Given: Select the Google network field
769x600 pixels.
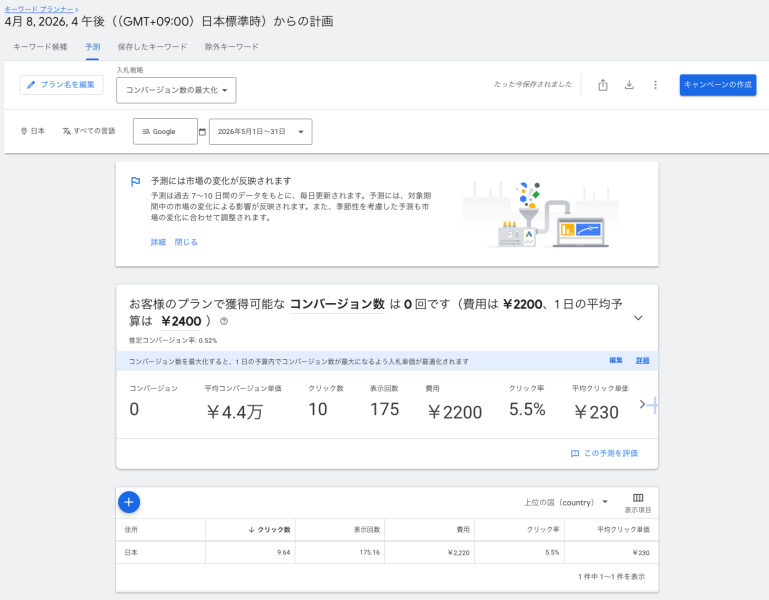Looking at the screenshot, I should pos(164,131).
